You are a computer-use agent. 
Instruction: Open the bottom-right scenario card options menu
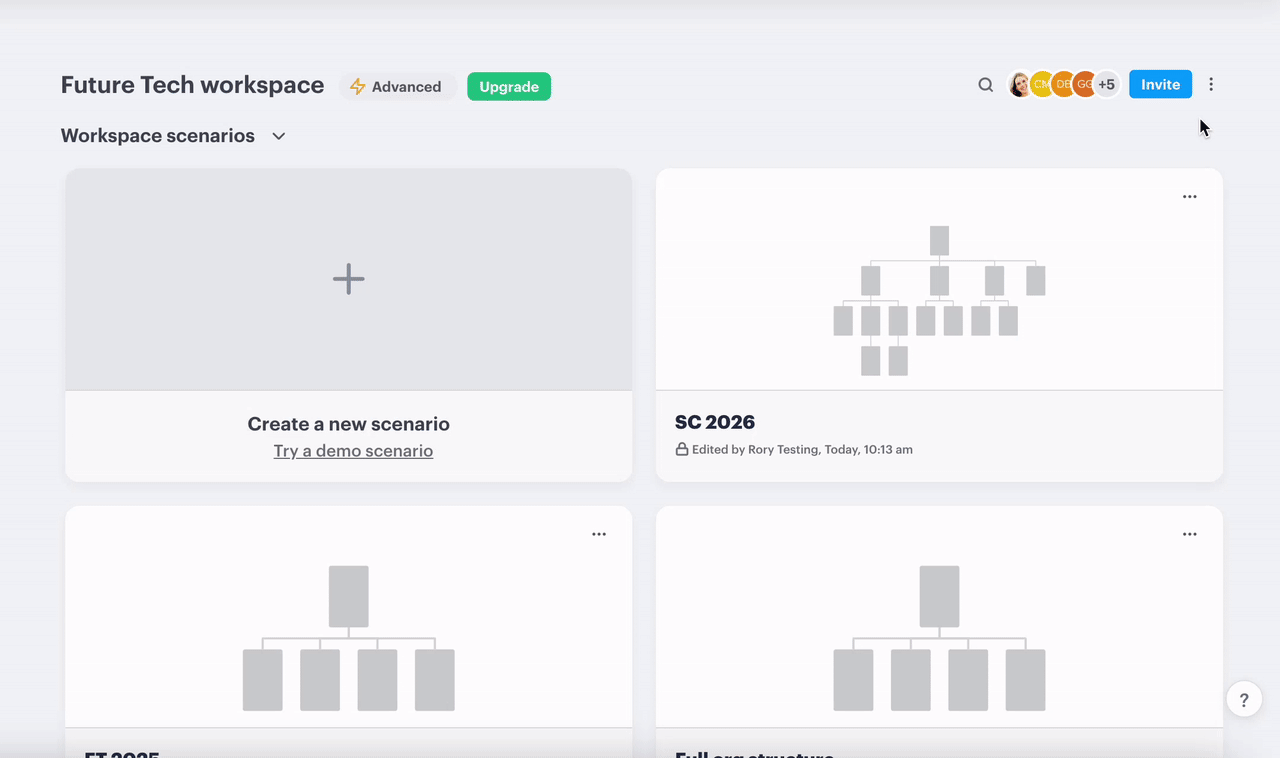[x=1189, y=534]
